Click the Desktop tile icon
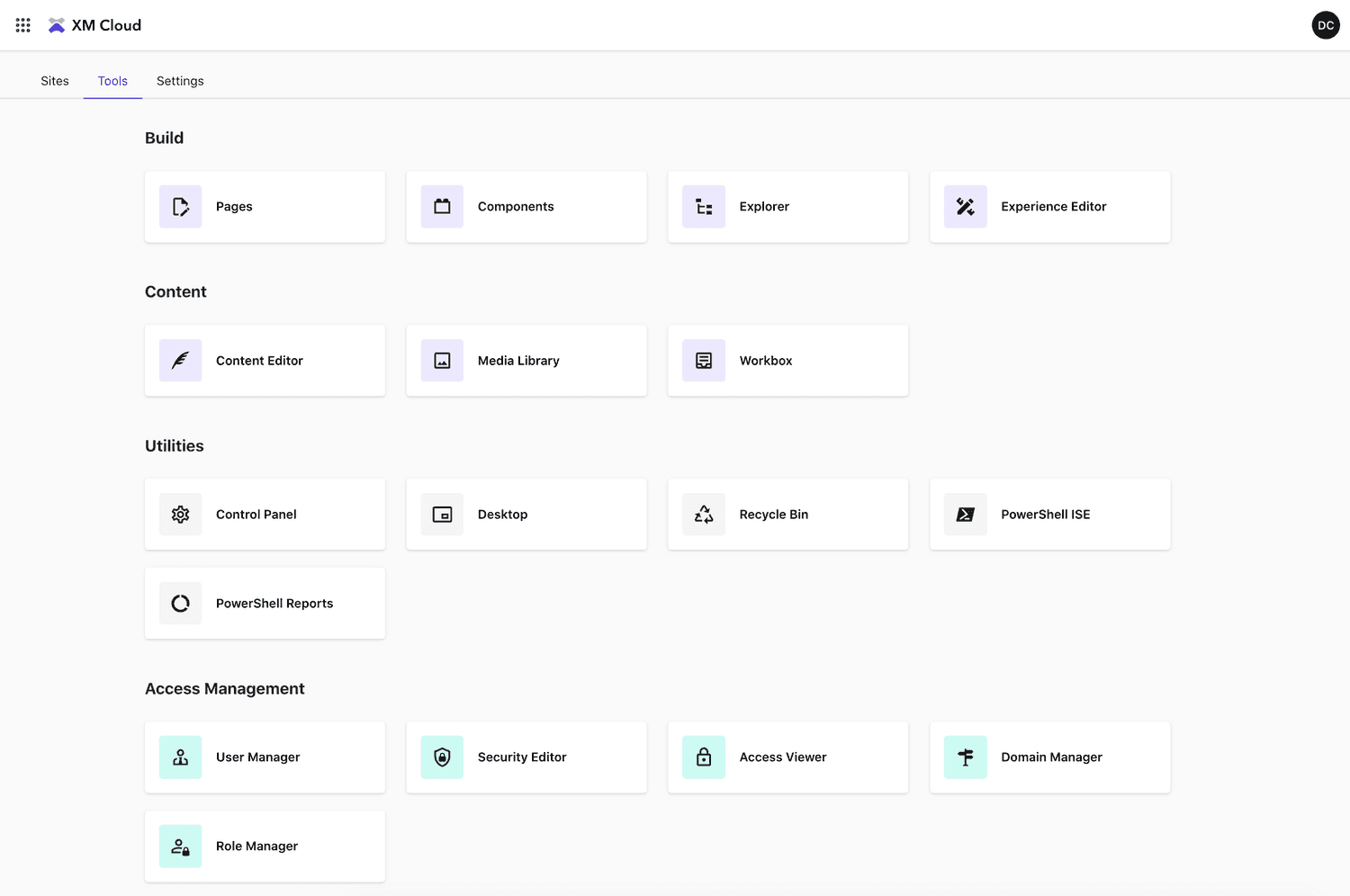Screen dimensions: 1350x896 442,515
